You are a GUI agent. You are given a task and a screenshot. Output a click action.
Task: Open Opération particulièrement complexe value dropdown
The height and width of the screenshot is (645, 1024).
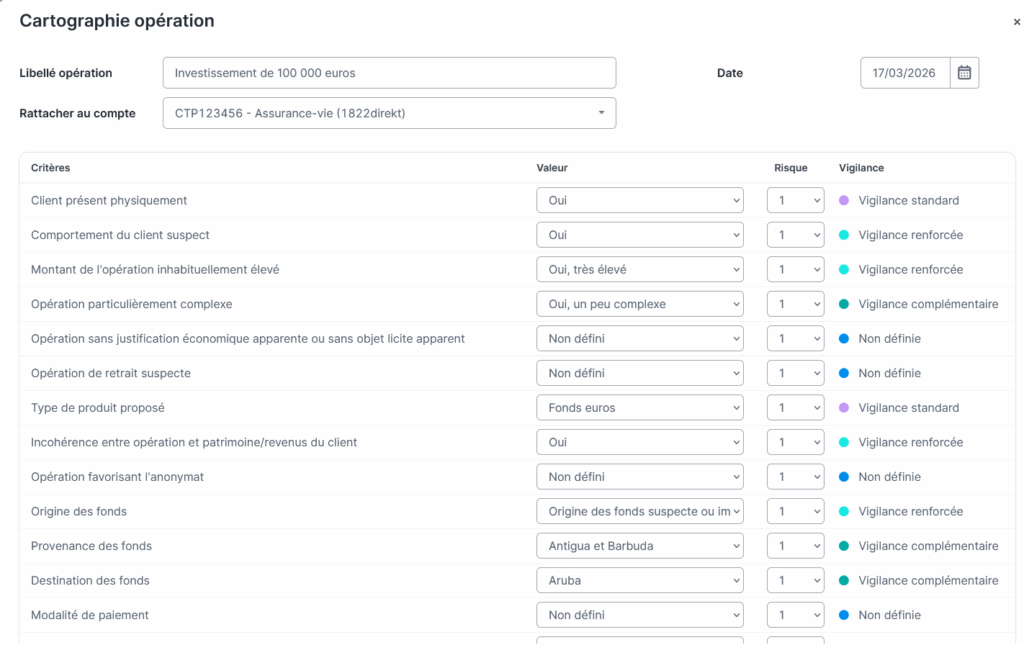coord(640,304)
